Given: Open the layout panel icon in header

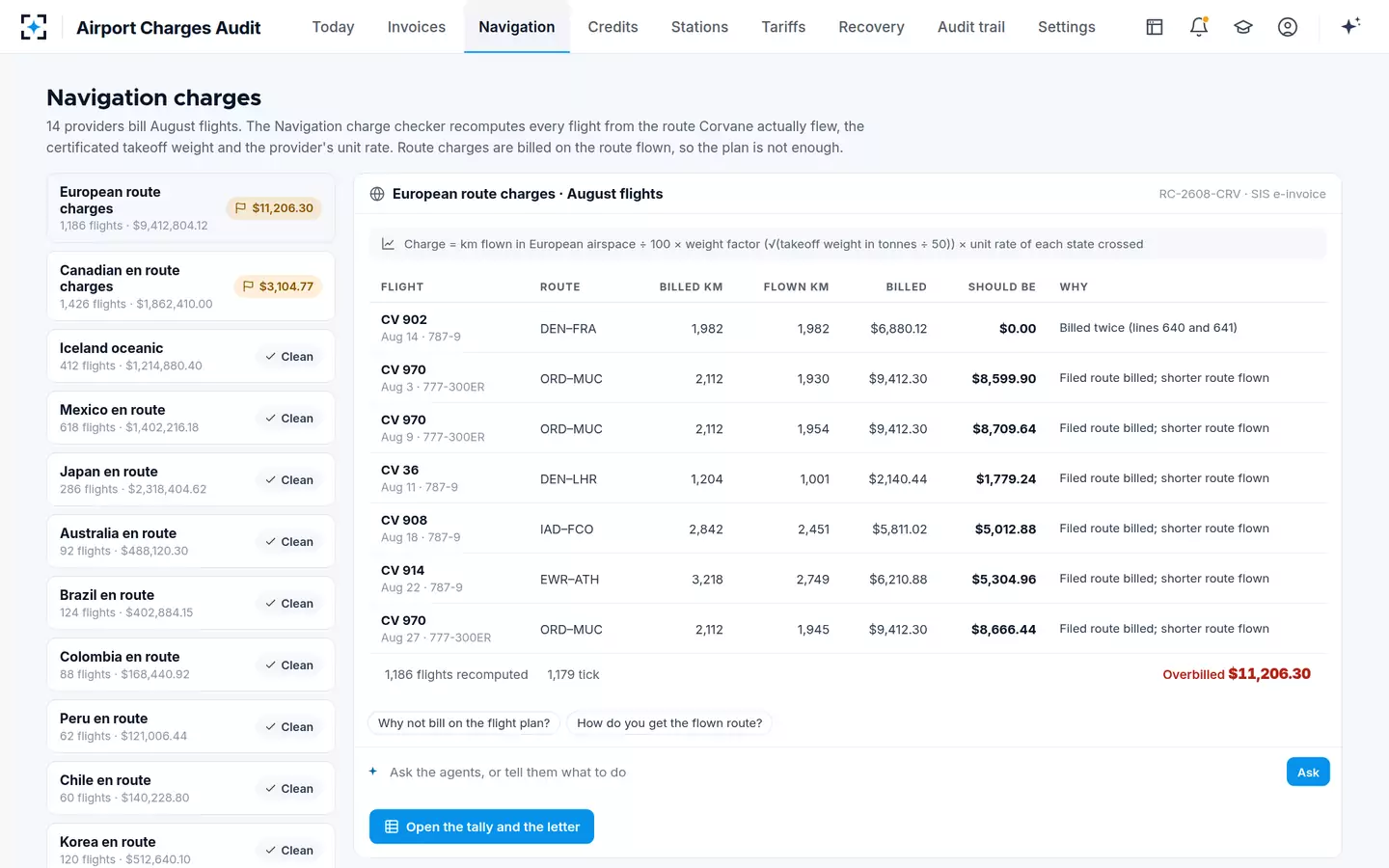Looking at the screenshot, I should click(1155, 27).
